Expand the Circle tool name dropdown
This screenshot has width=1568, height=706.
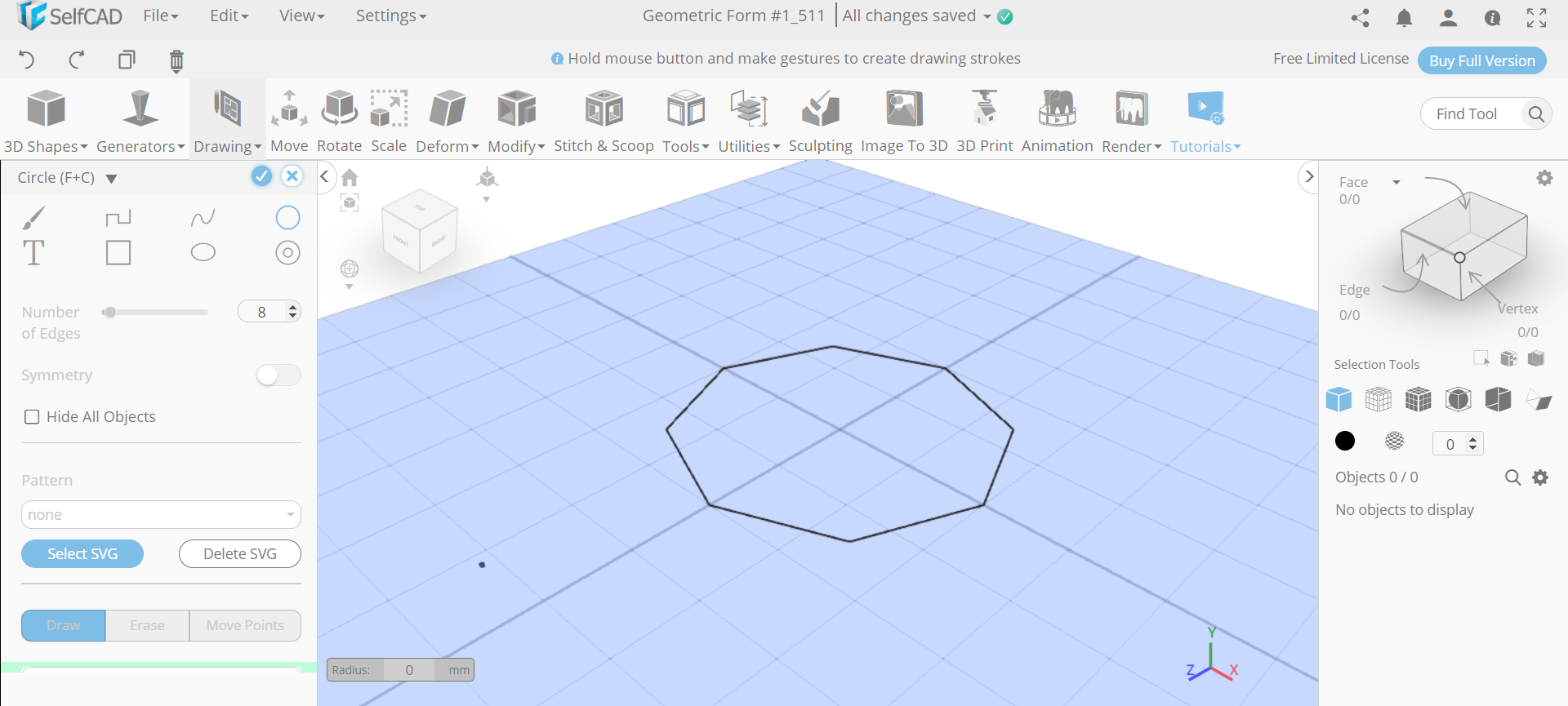click(112, 179)
